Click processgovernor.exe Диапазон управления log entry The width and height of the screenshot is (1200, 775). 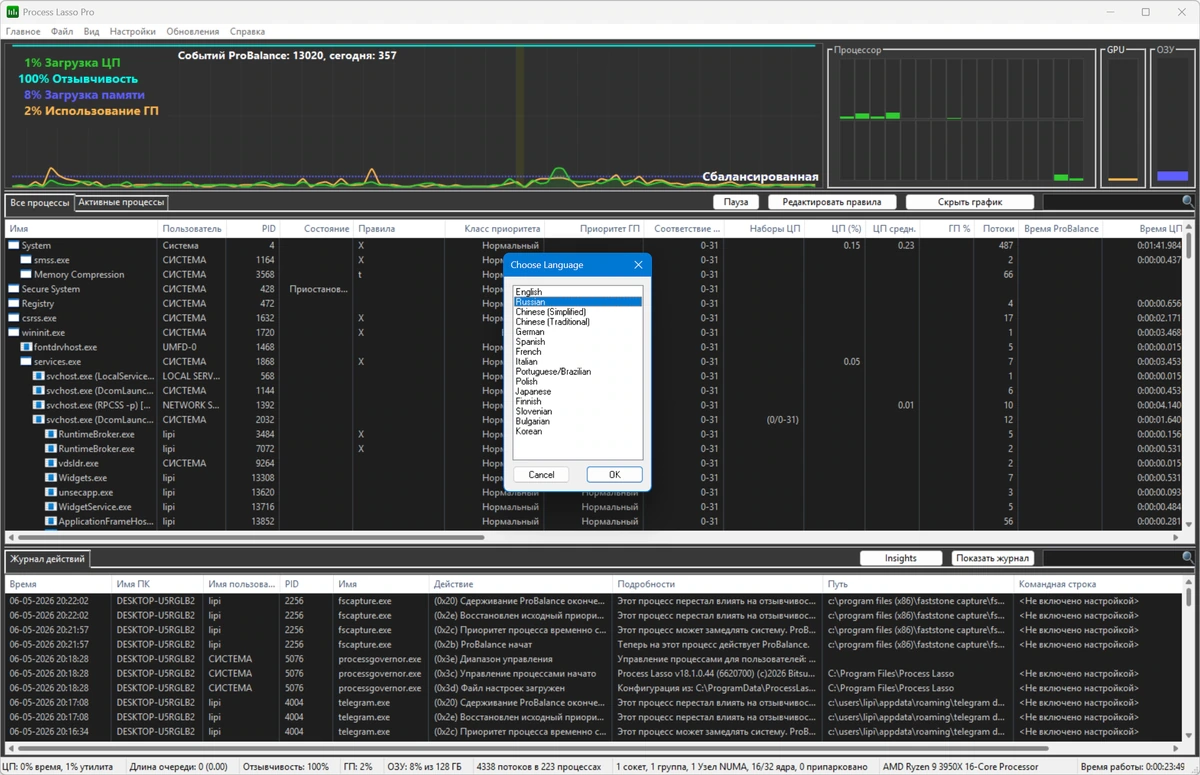click(593, 659)
